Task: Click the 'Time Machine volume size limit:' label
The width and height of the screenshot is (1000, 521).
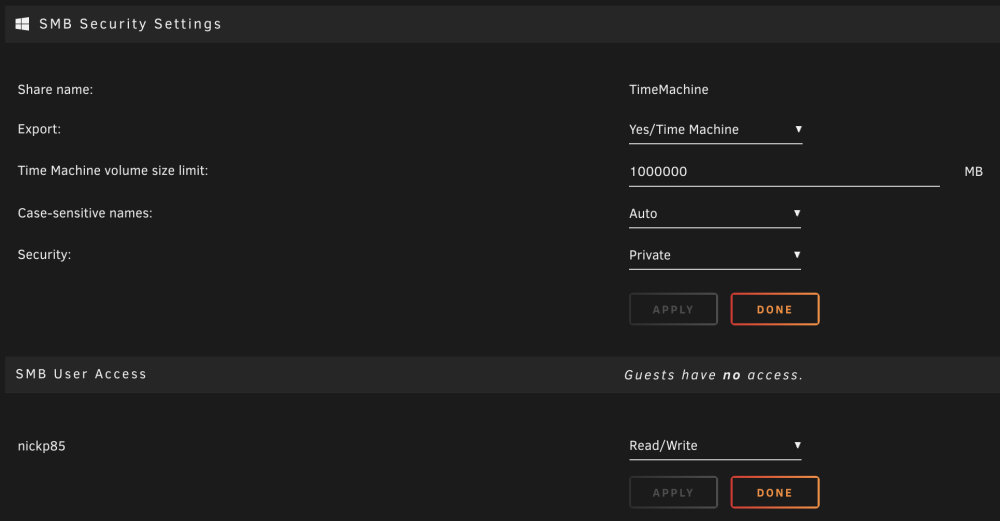Action: 113,171
